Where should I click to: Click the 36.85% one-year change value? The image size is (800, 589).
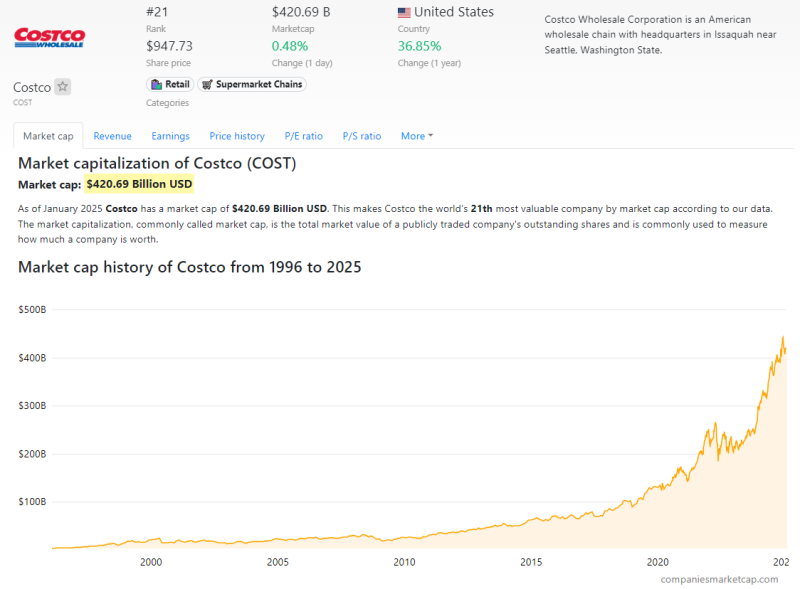419,46
